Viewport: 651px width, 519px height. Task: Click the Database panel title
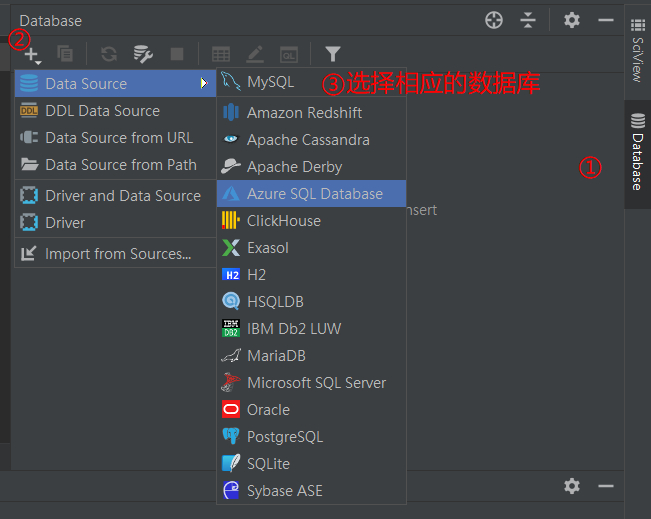pos(51,21)
